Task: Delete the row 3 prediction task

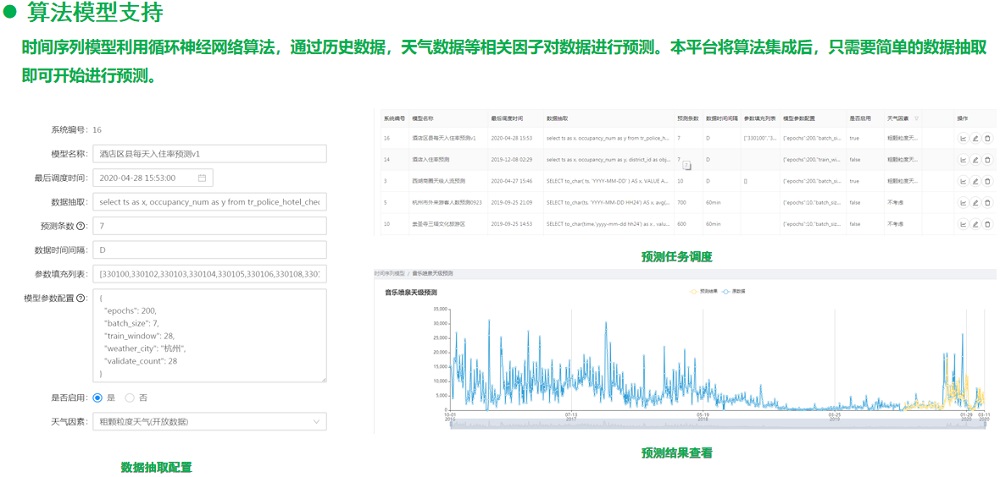Action: (x=987, y=182)
